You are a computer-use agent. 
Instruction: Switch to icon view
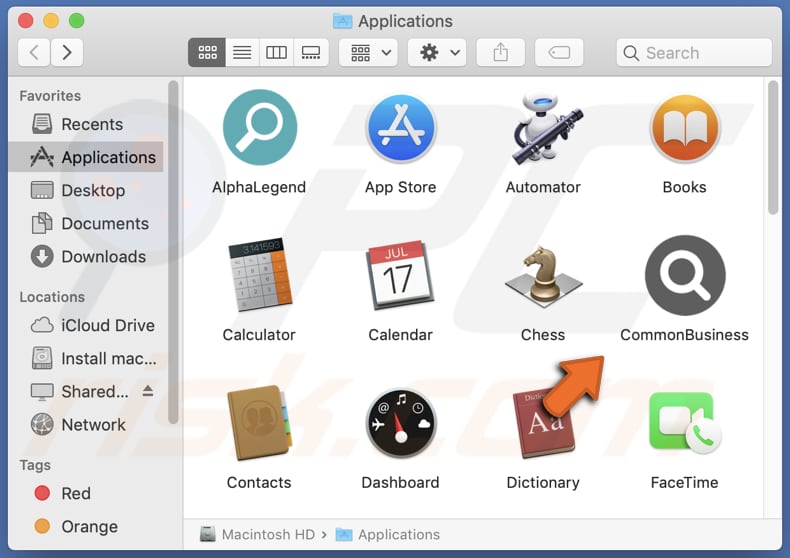[x=207, y=52]
